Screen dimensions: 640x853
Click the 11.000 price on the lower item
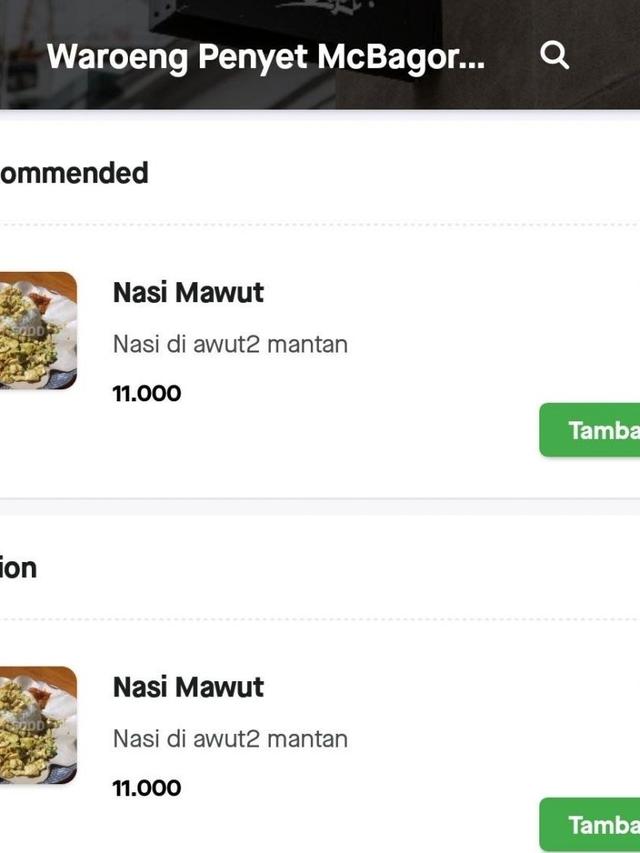point(146,787)
